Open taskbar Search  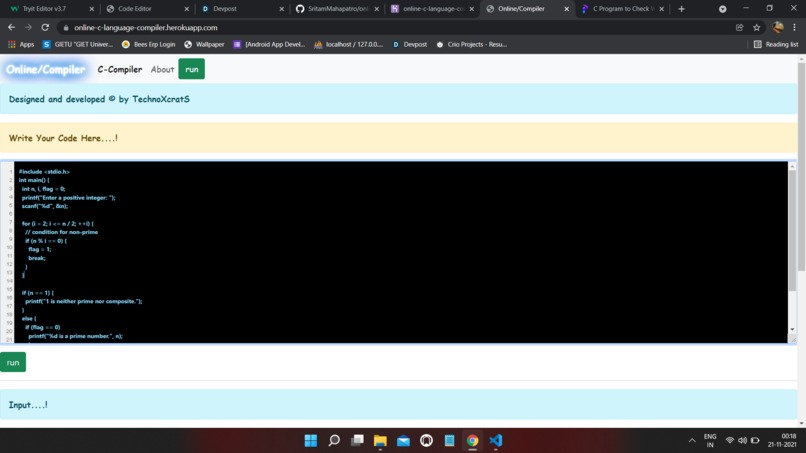pos(334,441)
